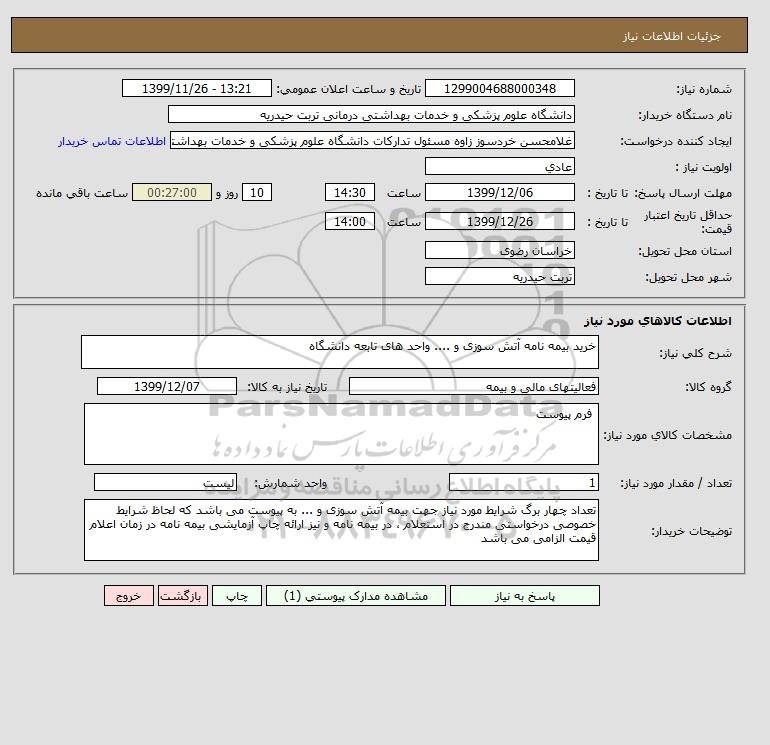Image resolution: width=770 pixels, height=745 pixels.
Task: Click the 'شرح کلی نیاز:' label
Action: [x=695, y=353]
